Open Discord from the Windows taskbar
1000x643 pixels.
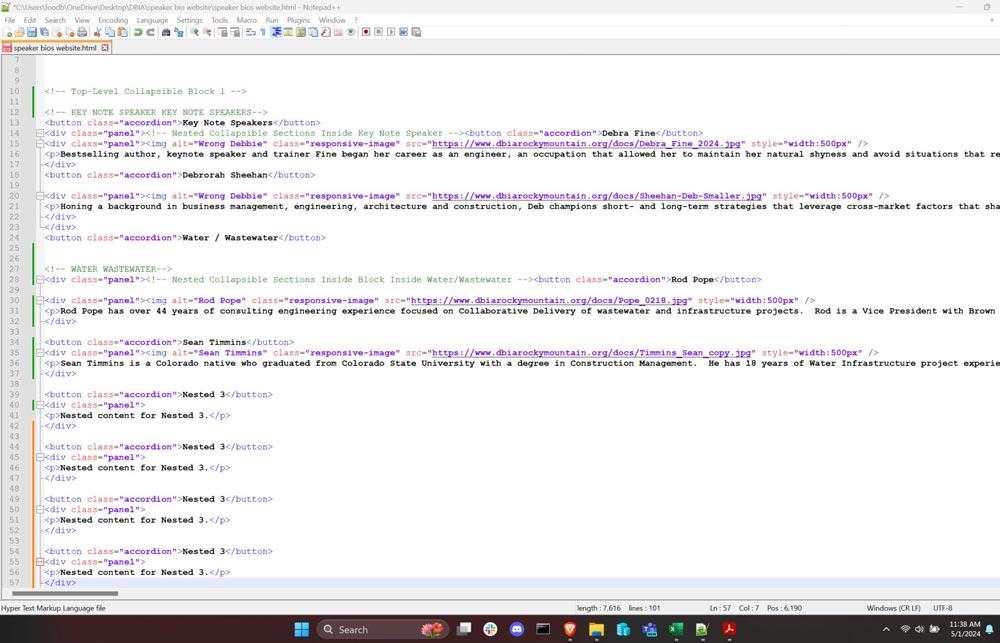[x=516, y=630]
